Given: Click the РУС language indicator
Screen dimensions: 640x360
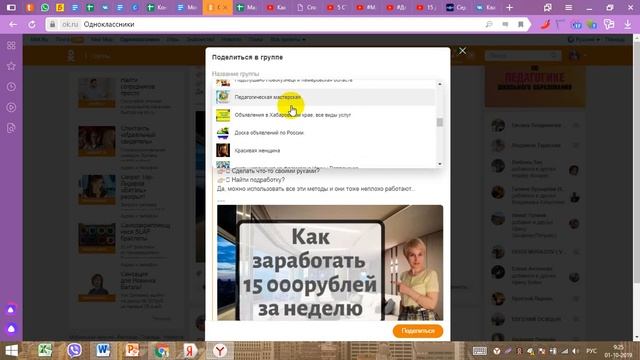Looking at the screenshot, I should click(x=591, y=351).
